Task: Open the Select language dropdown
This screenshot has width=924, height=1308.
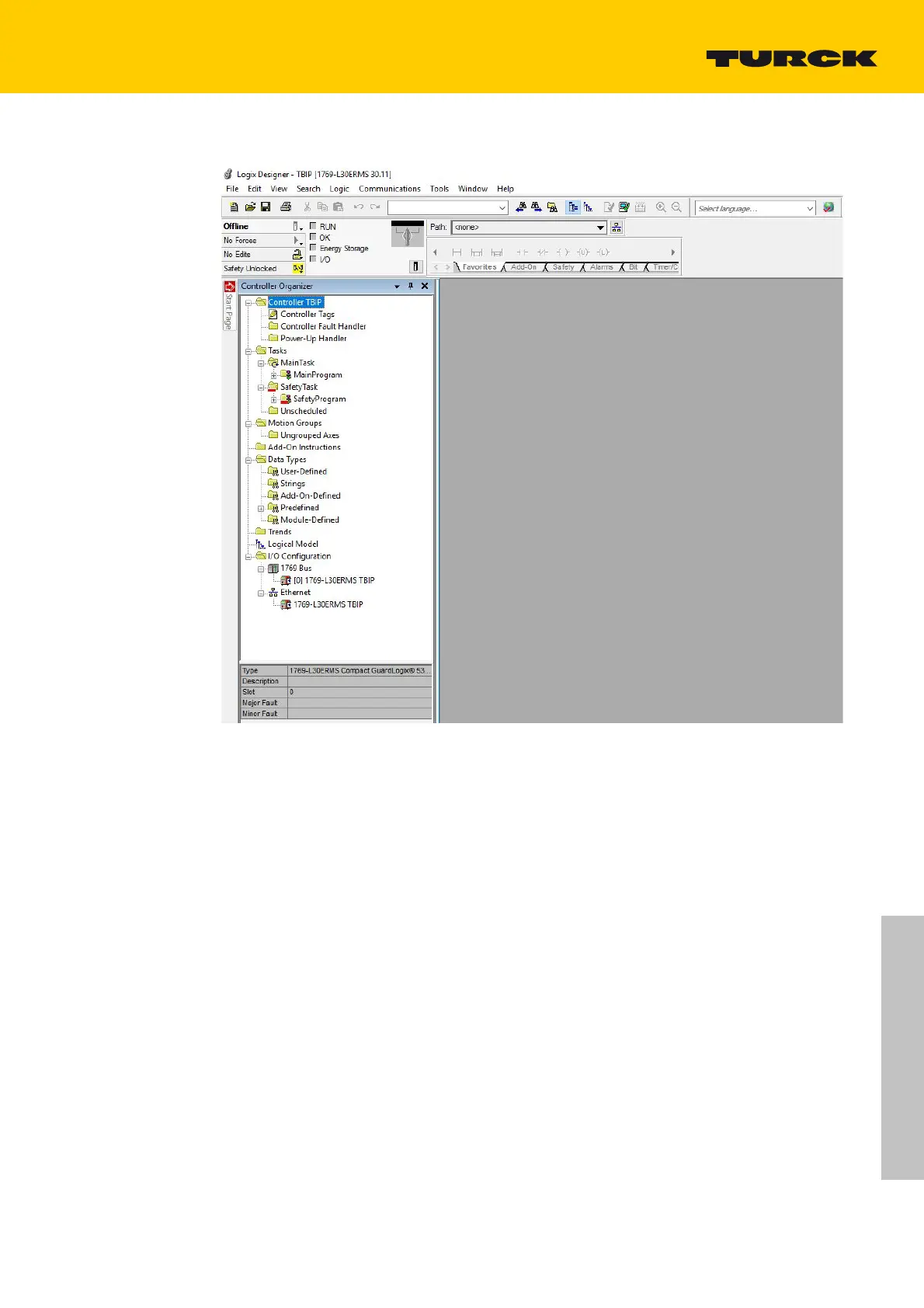Action: tap(810, 208)
